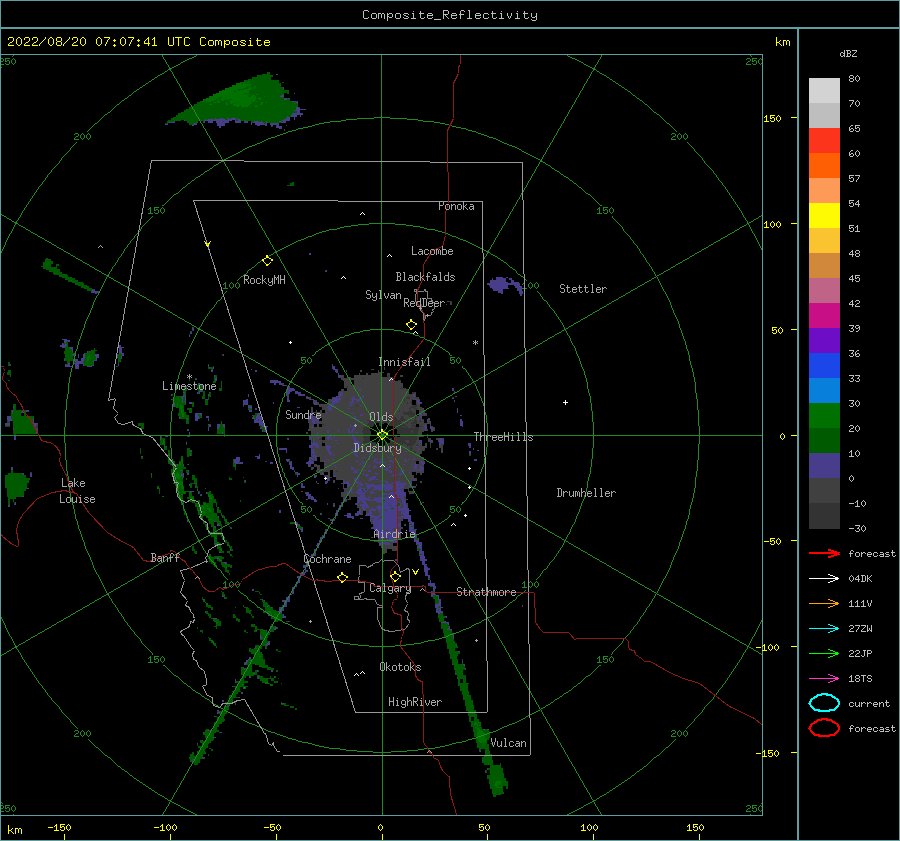Click the Blackfalds city label

click(x=425, y=277)
